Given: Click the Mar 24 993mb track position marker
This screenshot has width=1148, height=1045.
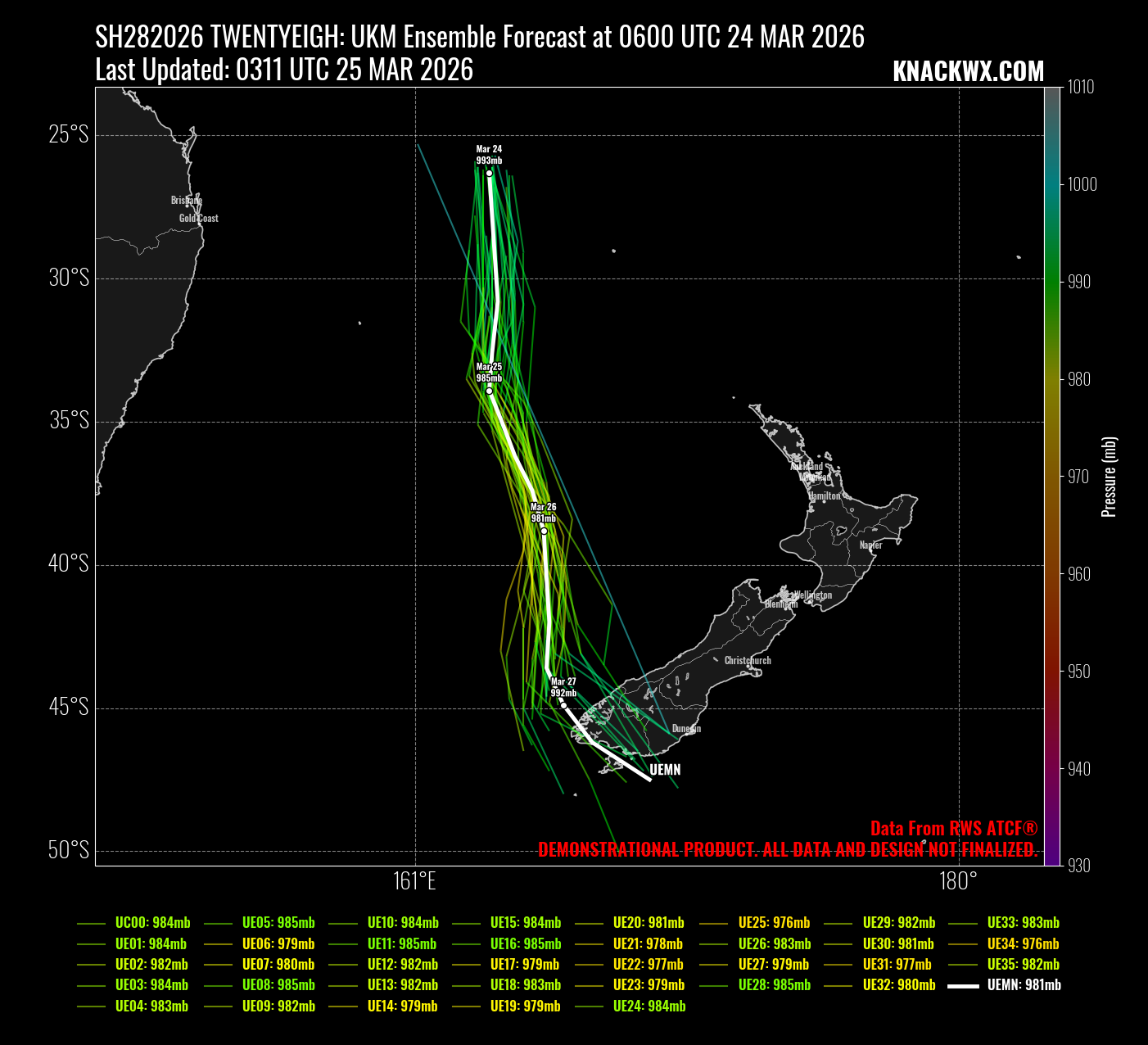Looking at the screenshot, I should pyautogui.click(x=489, y=173).
